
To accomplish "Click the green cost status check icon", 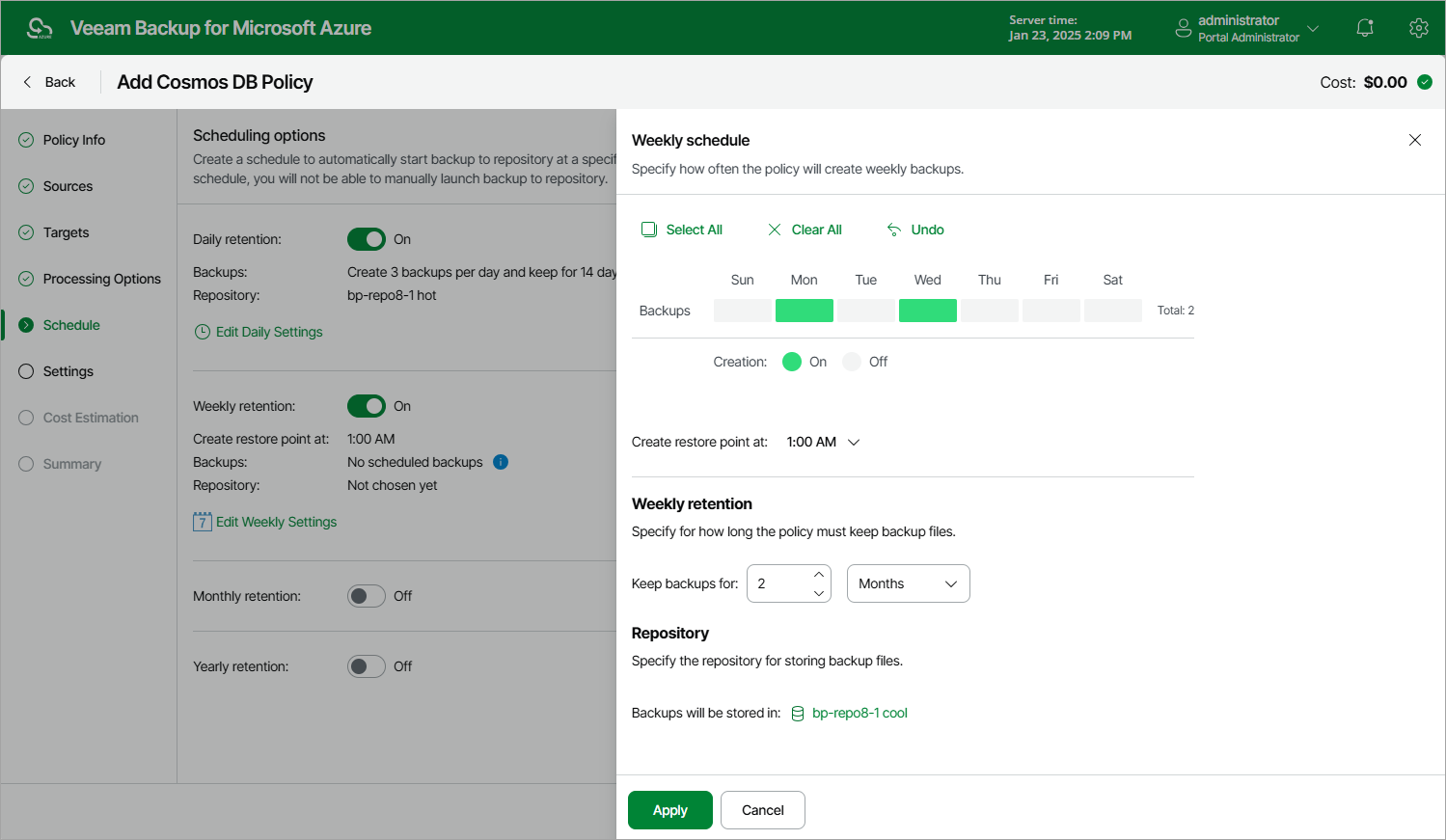I will pyautogui.click(x=1424, y=82).
